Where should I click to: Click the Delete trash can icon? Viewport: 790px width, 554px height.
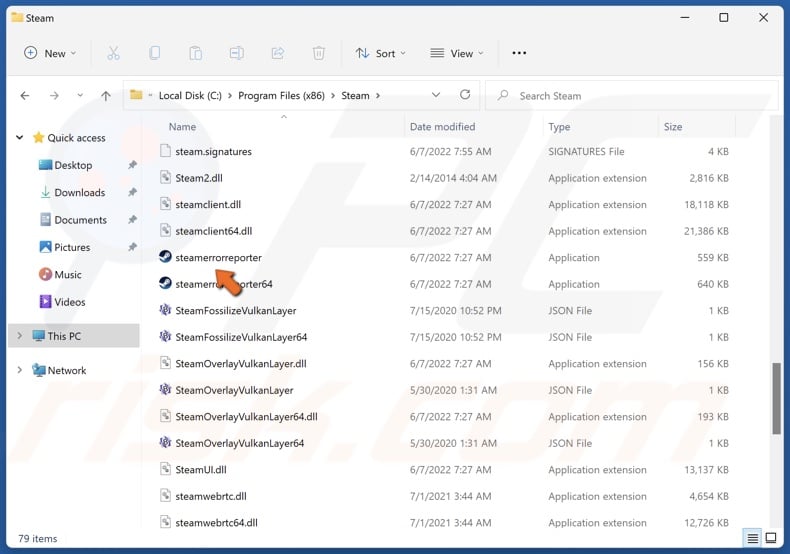tap(318, 53)
